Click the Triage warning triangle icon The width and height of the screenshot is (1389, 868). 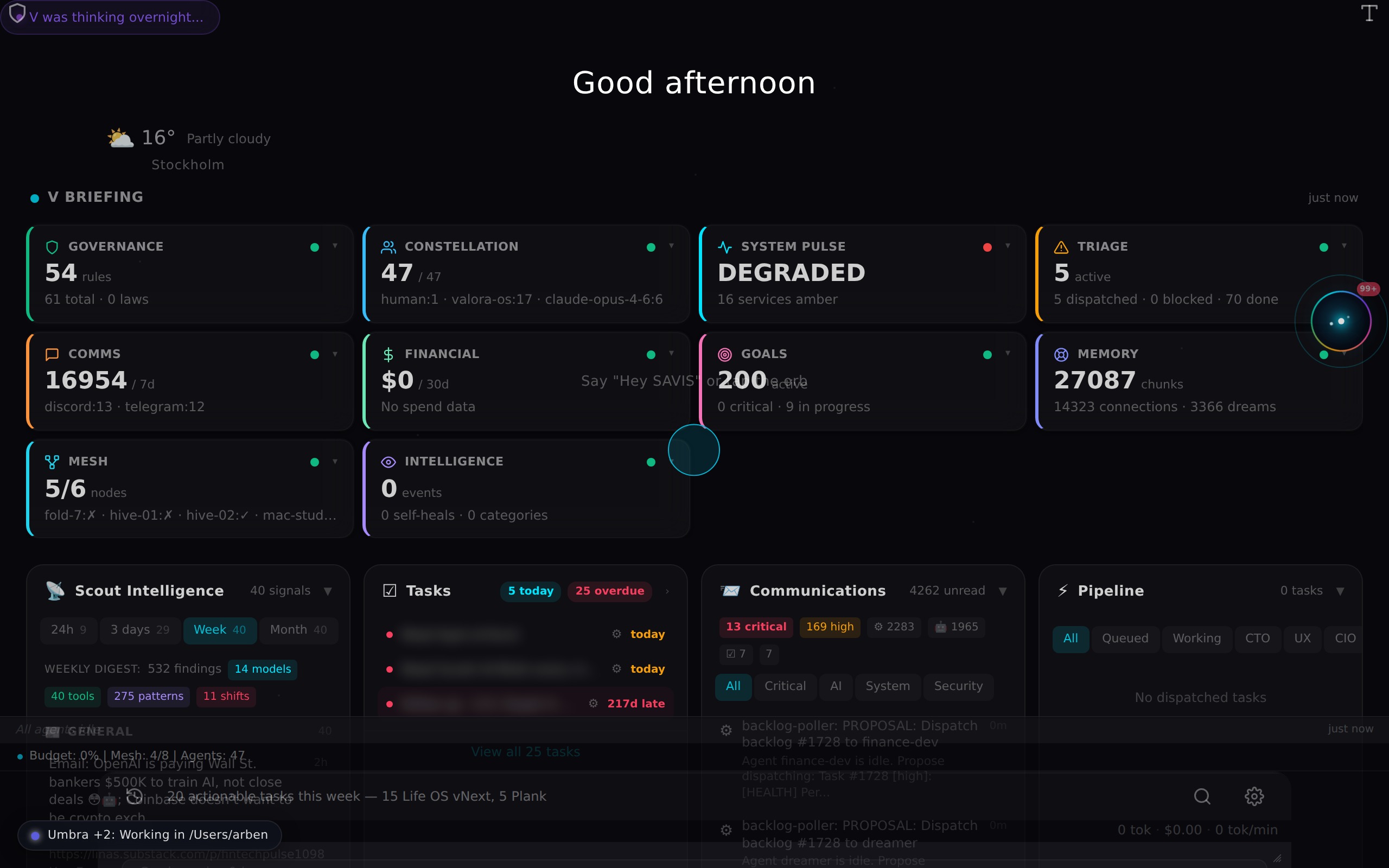(x=1061, y=247)
